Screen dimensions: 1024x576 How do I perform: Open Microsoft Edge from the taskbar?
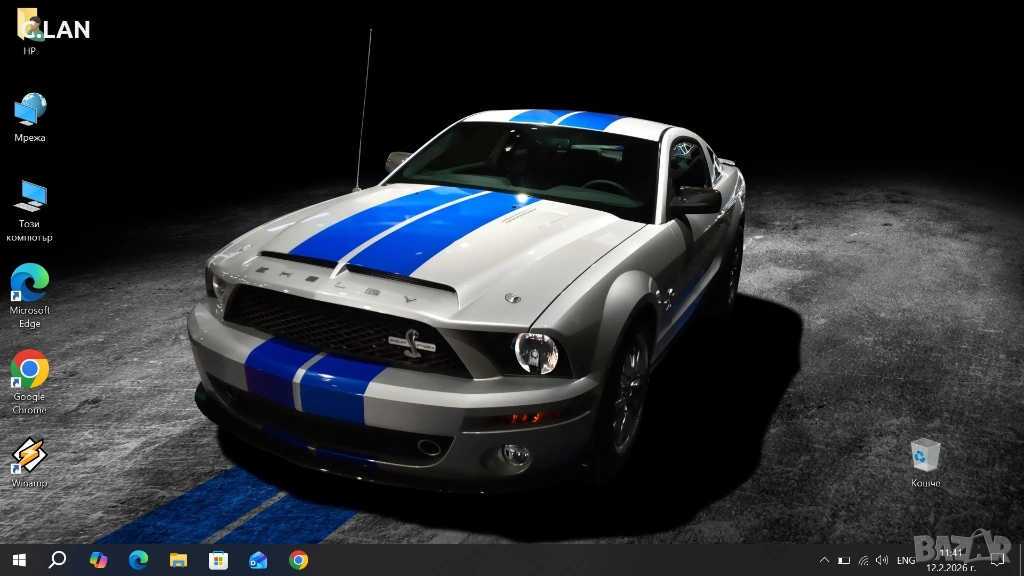[x=138, y=560]
